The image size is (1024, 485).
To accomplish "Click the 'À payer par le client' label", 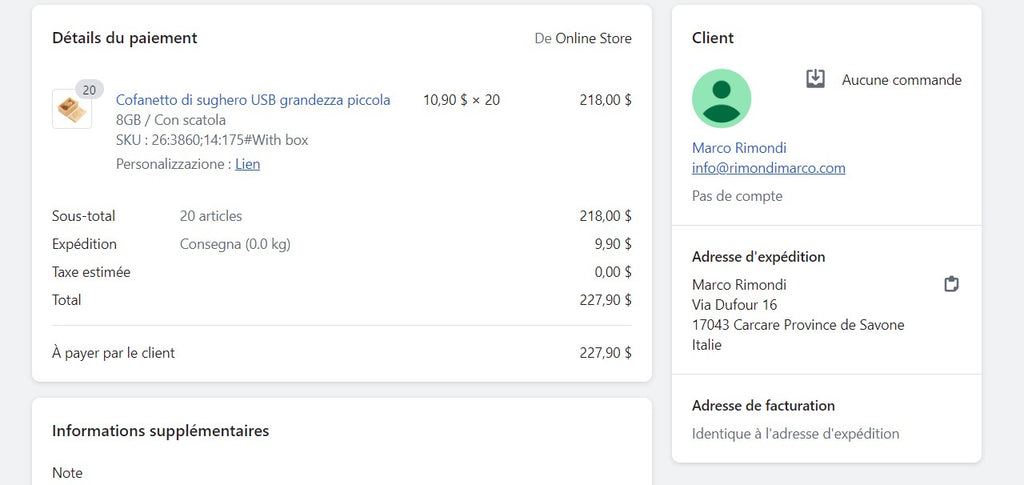I will point(114,353).
